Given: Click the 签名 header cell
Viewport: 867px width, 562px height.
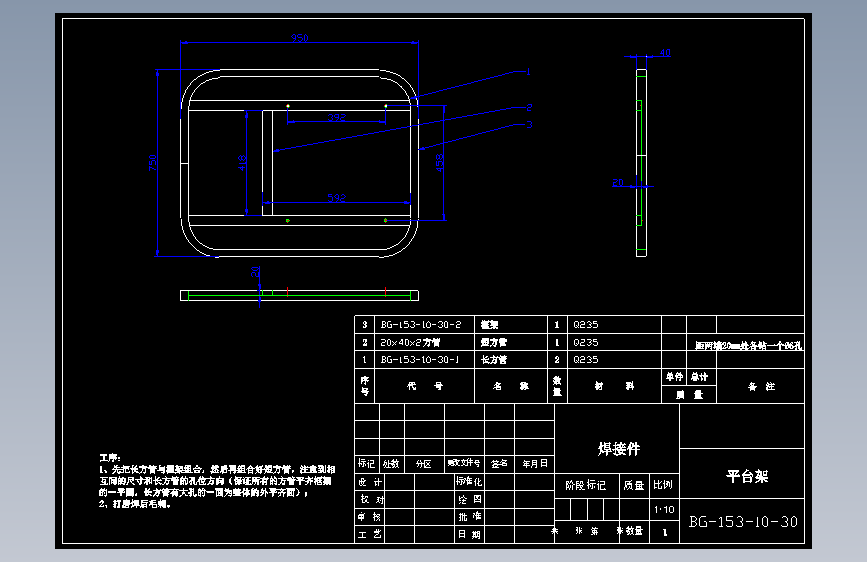Looking at the screenshot, I should (x=499, y=464).
